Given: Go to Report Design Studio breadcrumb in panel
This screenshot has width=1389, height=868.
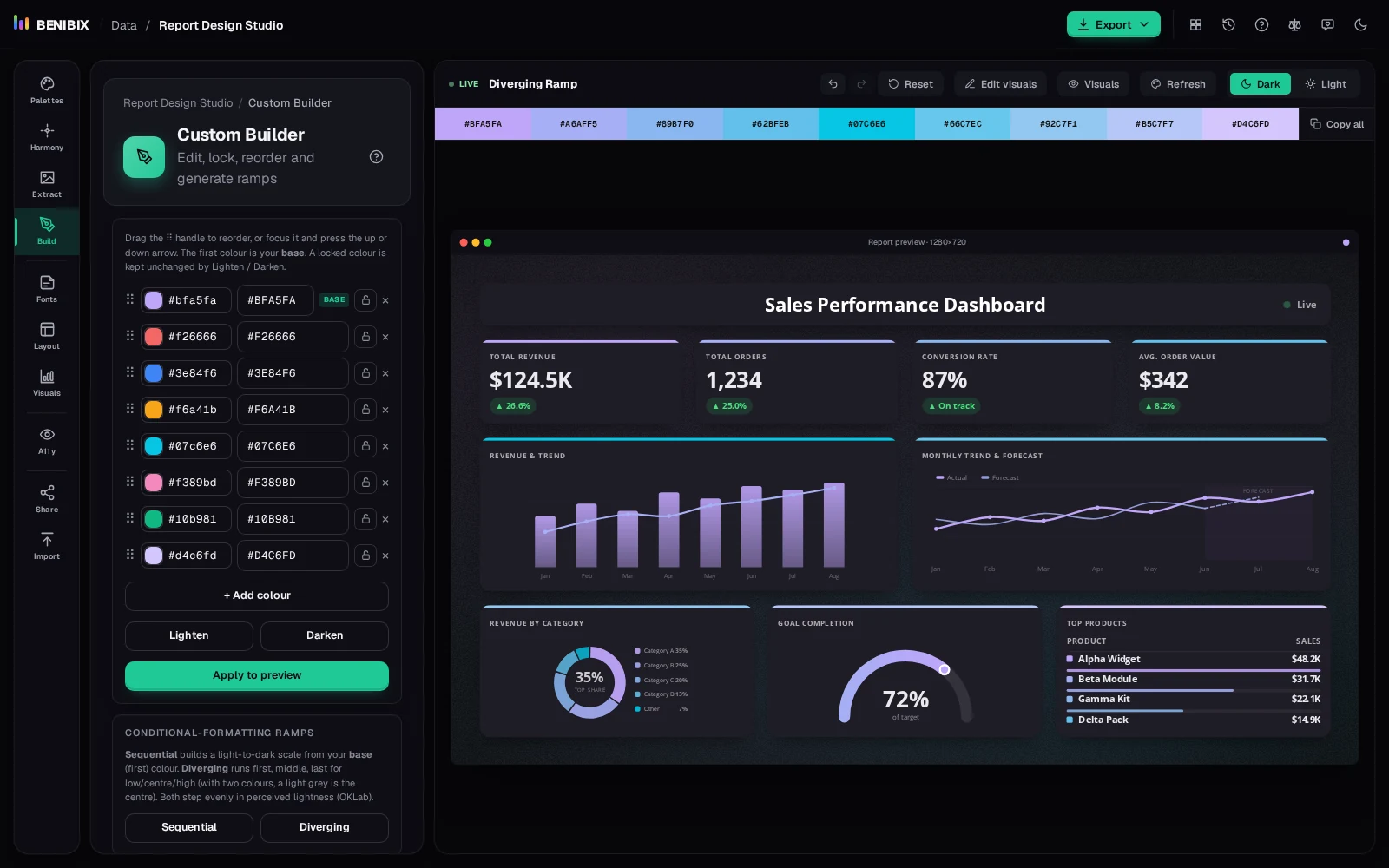Looking at the screenshot, I should click(178, 102).
